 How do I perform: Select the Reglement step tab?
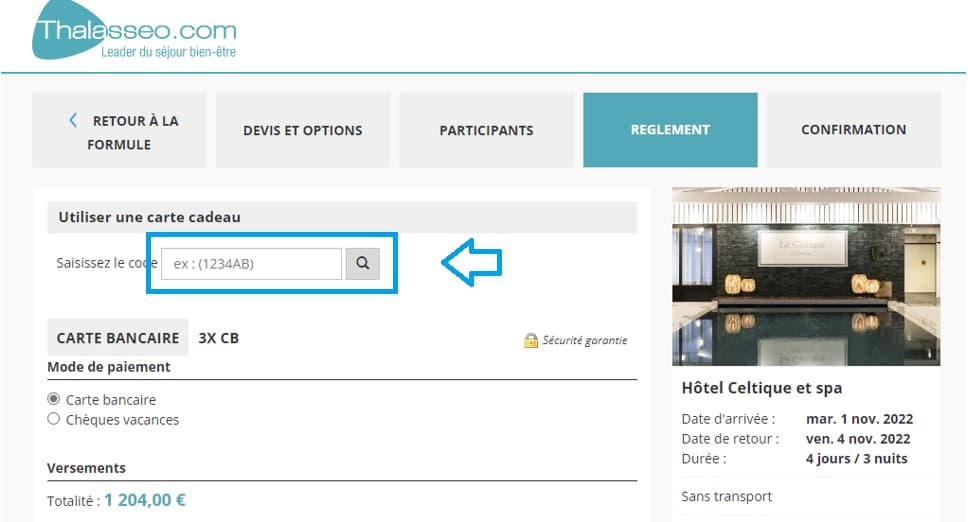click(x=670, y=130)
